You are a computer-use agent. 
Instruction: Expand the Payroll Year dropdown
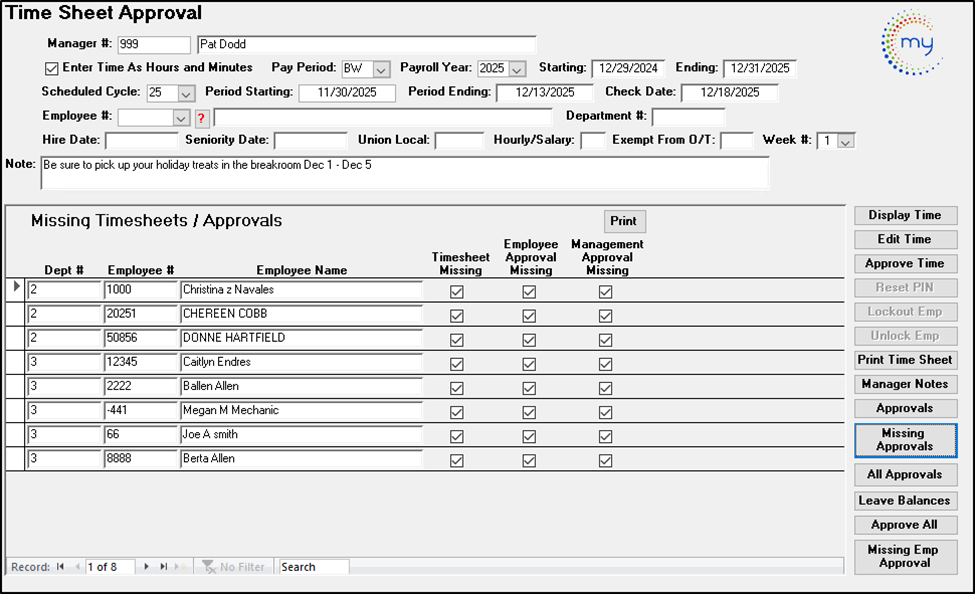coord(516,69)
